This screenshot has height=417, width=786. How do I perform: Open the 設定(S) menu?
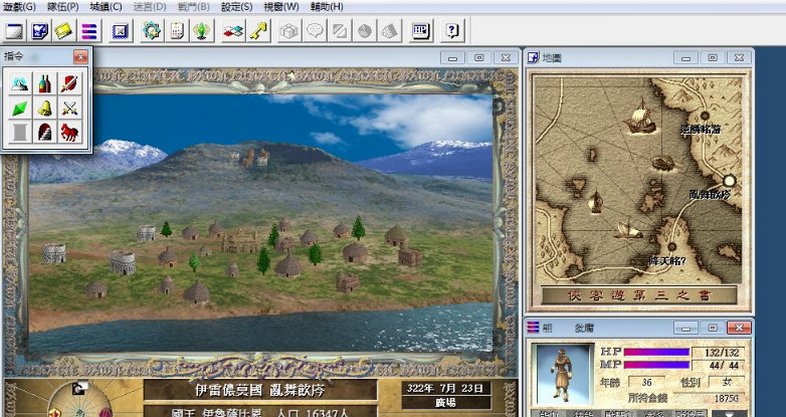pos(237,7)
